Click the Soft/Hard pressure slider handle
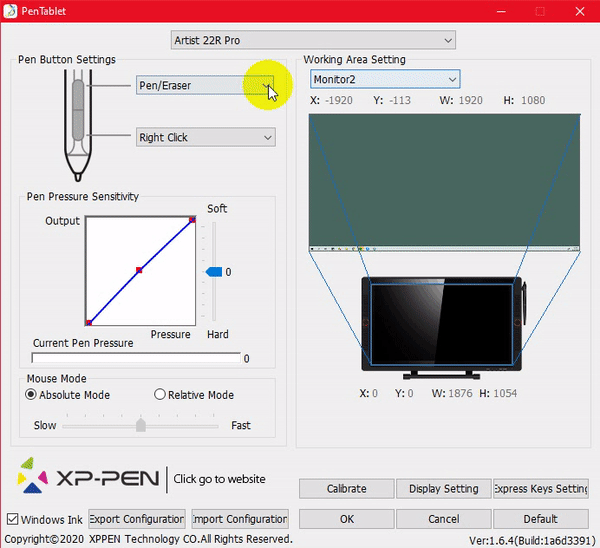This screenshot has width=600, height=548. [214, 272]
